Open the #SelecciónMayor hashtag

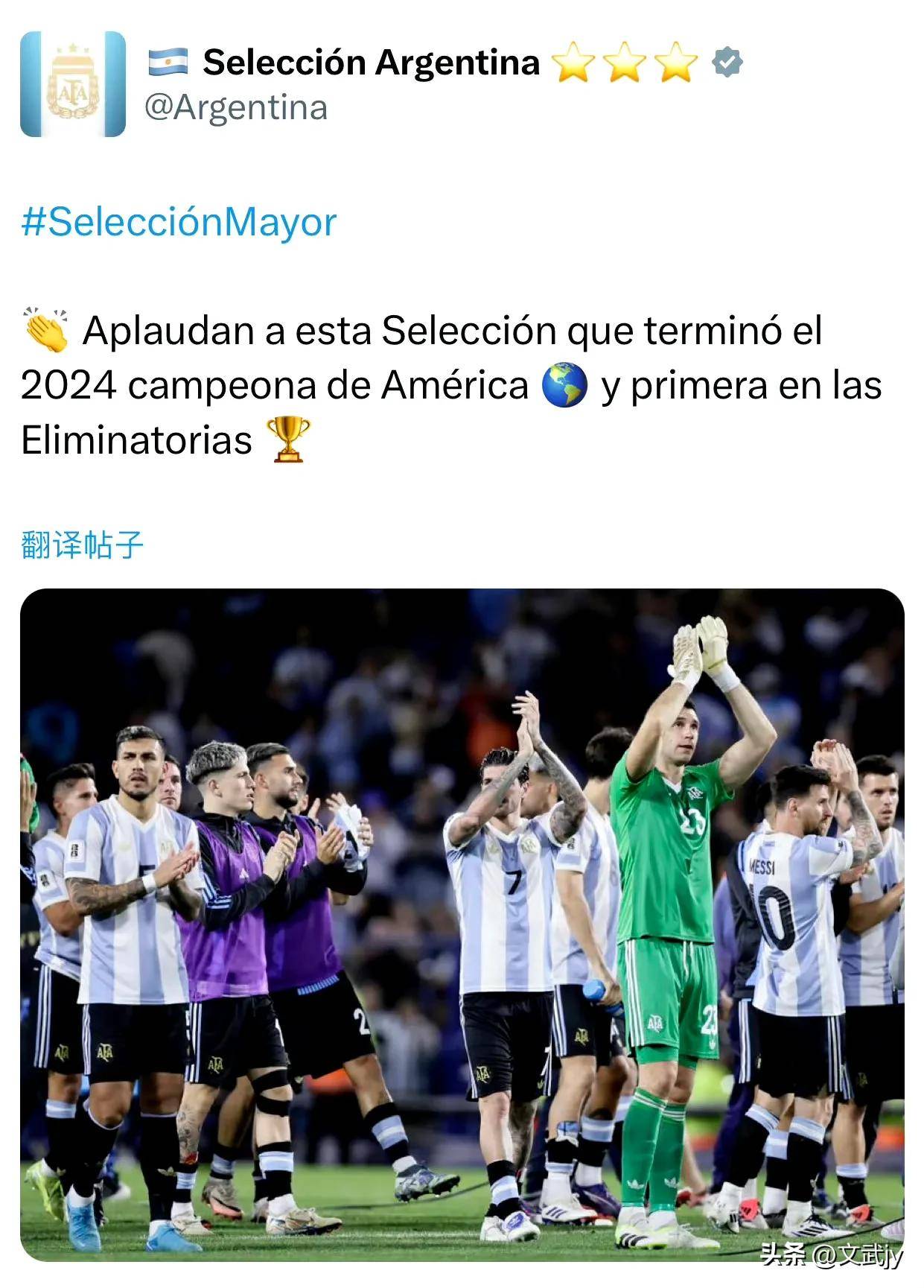(179, 222)
